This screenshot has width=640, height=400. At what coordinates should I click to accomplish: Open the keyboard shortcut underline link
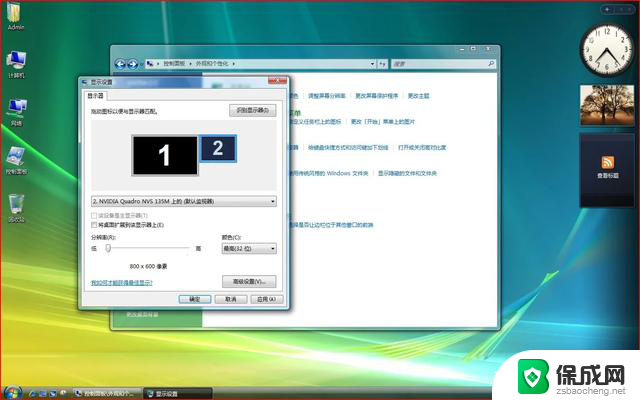tap(348, 147)
